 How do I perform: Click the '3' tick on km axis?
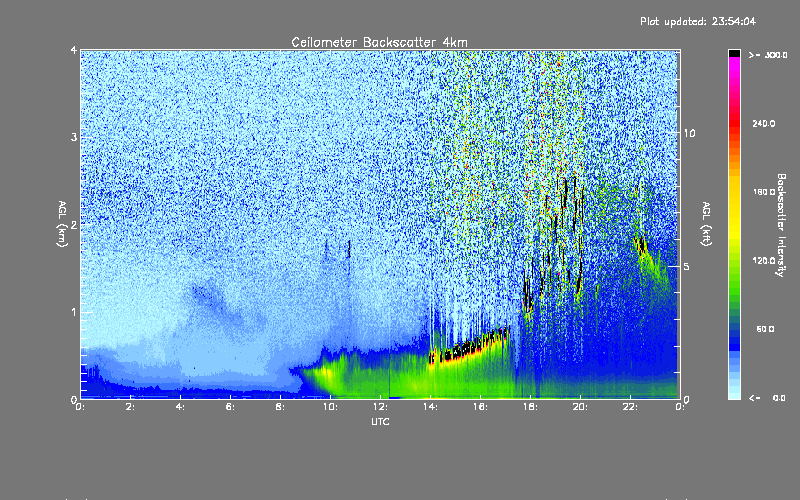click(x=74, y=137)
